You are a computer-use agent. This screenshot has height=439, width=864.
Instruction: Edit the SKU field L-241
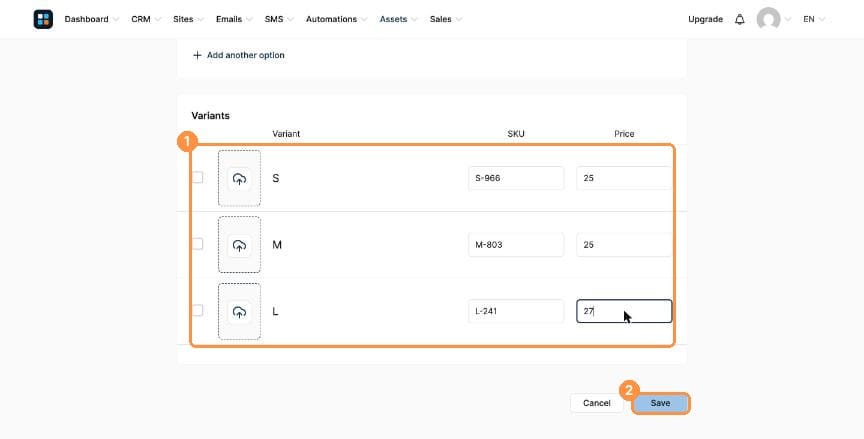(x=516, y=311)
